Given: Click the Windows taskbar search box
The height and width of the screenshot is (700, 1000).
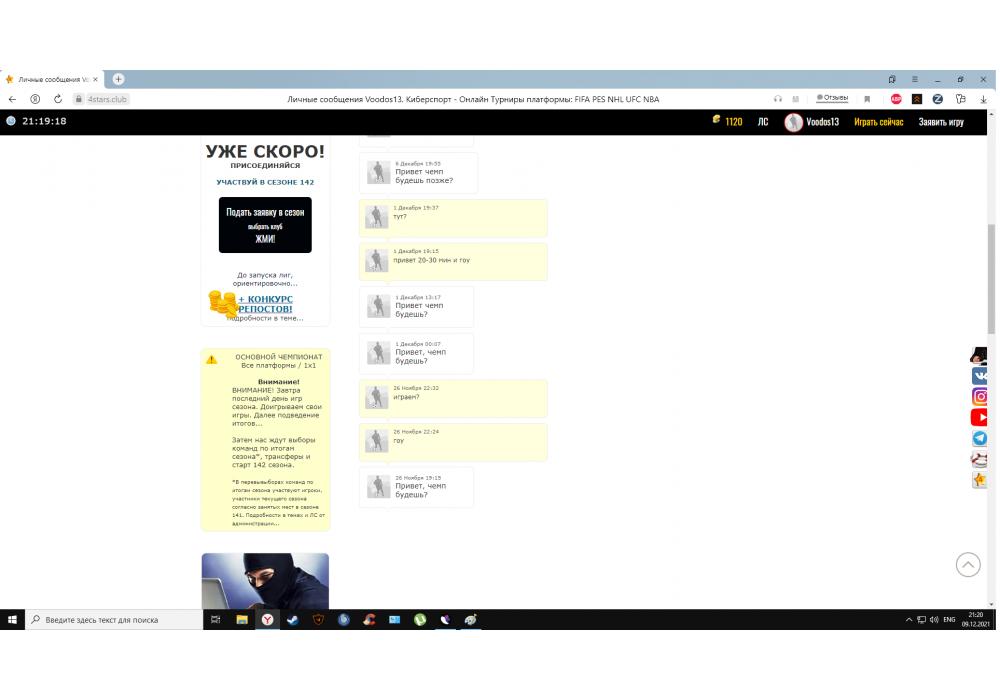Looking at the screenshot, I should [114, 619].
